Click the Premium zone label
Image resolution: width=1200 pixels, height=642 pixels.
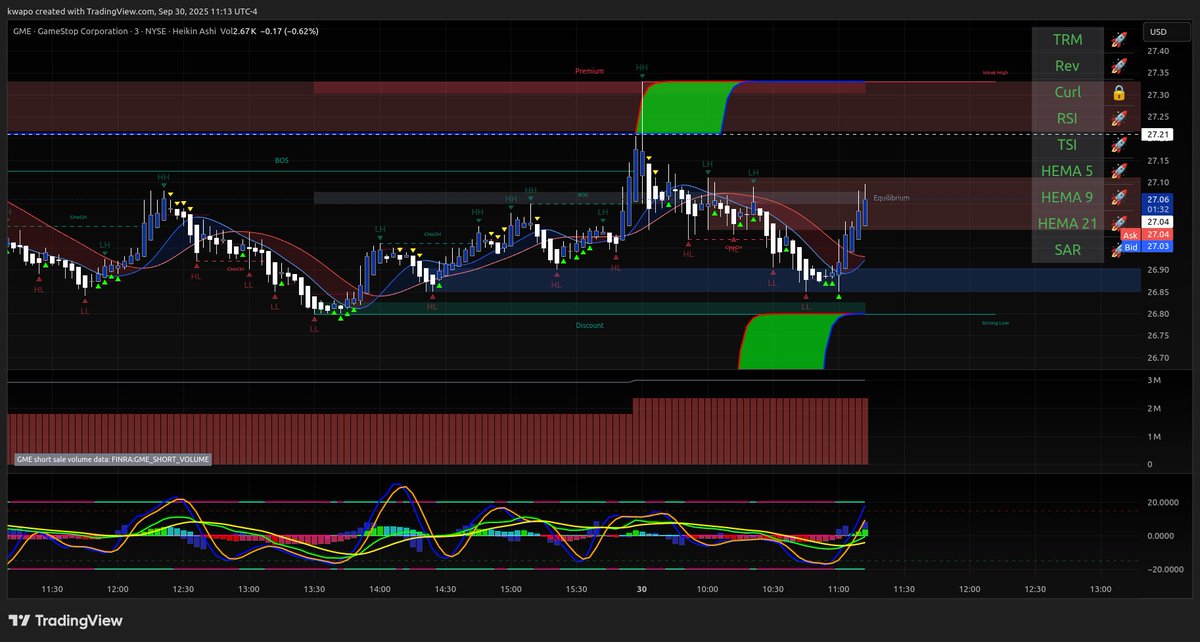591,71
